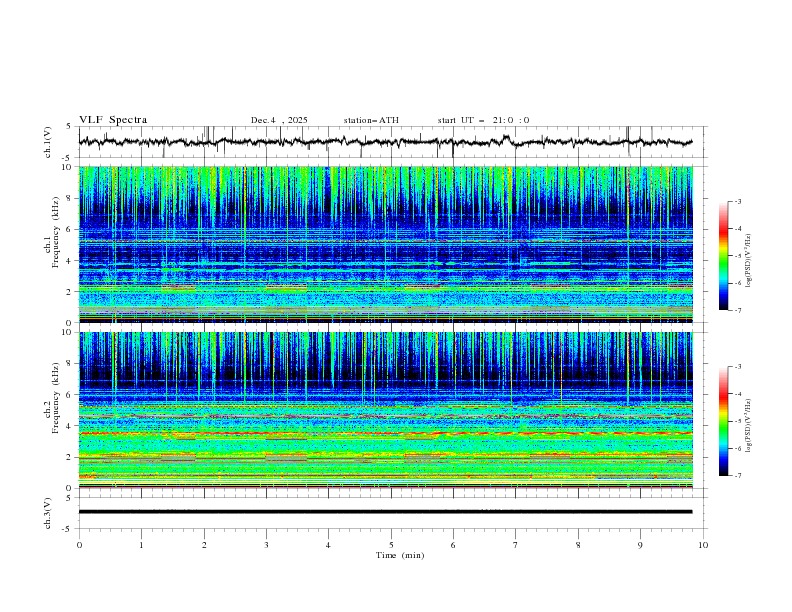Click time axis tick label '9'
Image resolution: width=792 pixels, height=612 pixels.
pyautogui.click(x=640, y=545)
